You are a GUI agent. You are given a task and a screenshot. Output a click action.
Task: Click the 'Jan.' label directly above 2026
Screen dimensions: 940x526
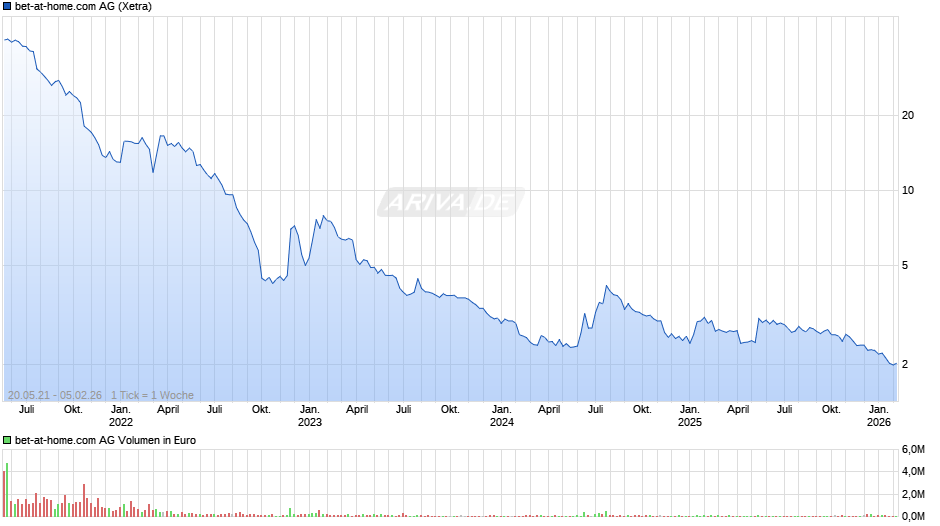click(879, 410)
